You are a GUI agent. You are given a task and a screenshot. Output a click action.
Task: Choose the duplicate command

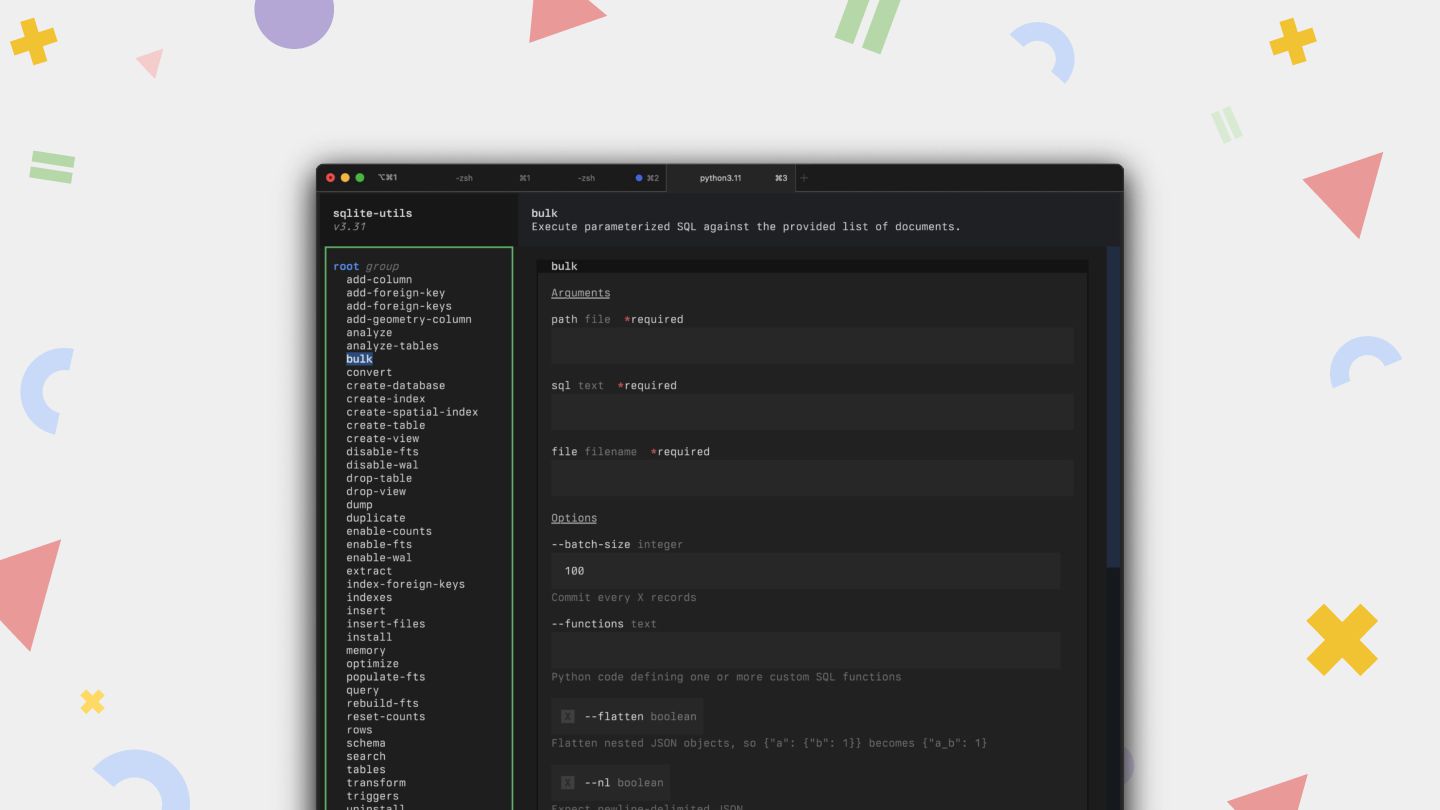(376, 518)
